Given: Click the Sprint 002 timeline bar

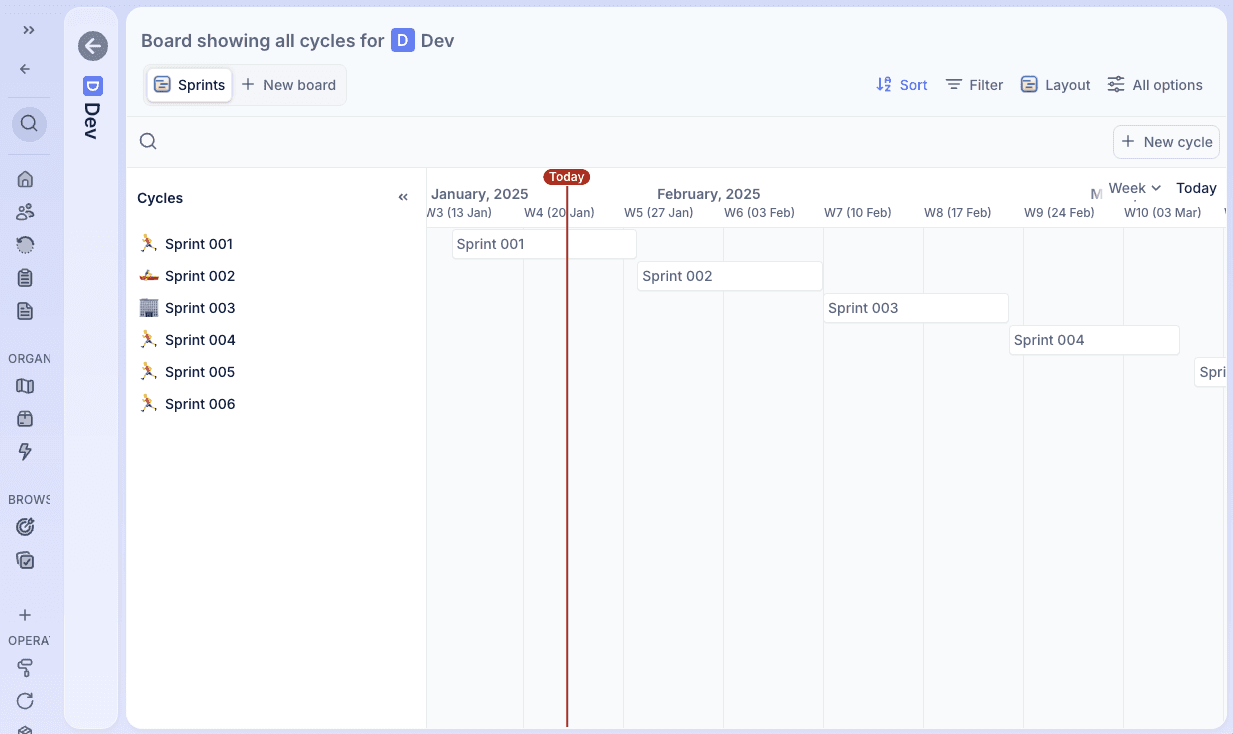Looking at the screenshot, I should point(730,276).
